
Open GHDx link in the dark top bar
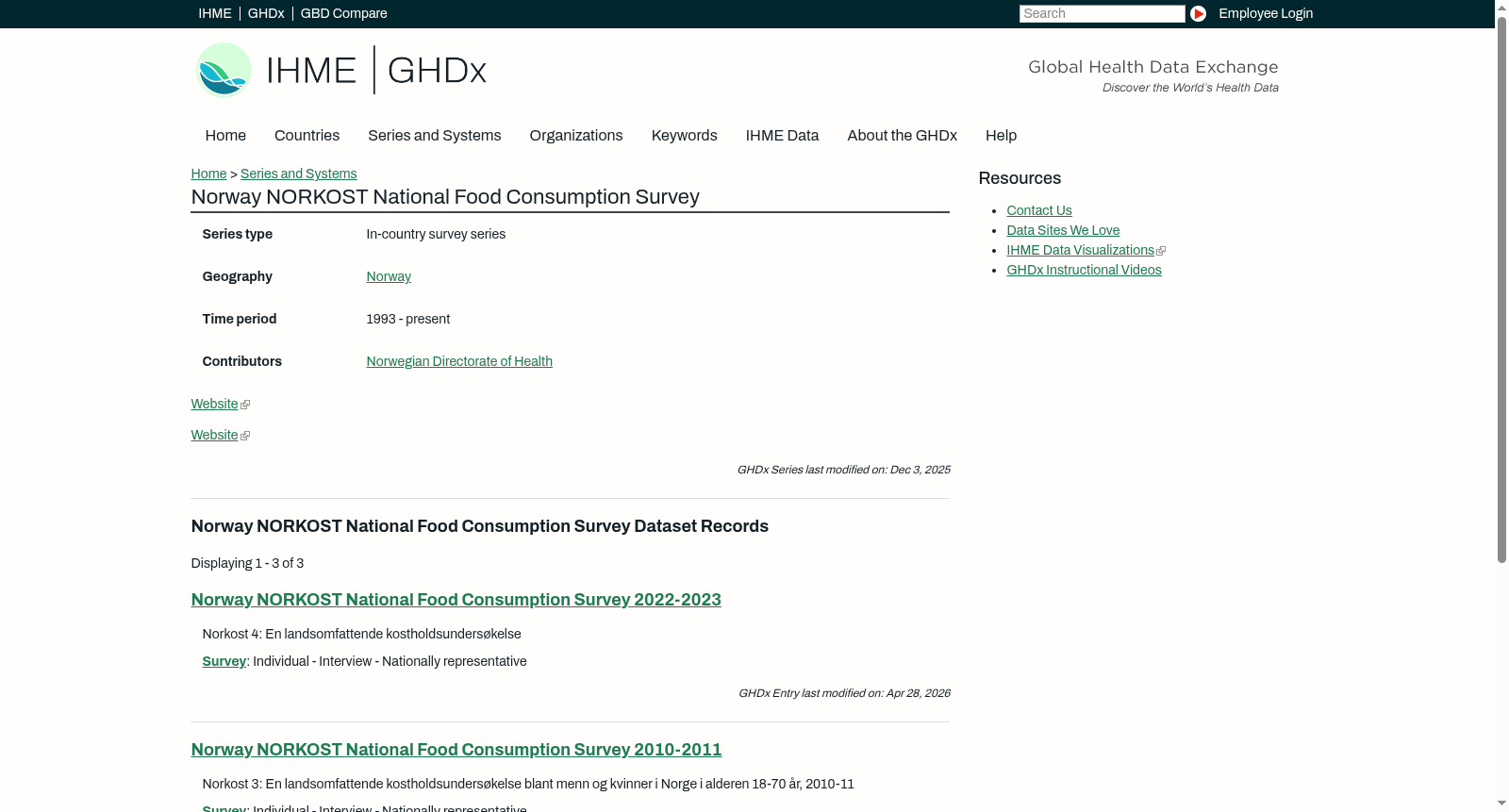coord(266,13)
